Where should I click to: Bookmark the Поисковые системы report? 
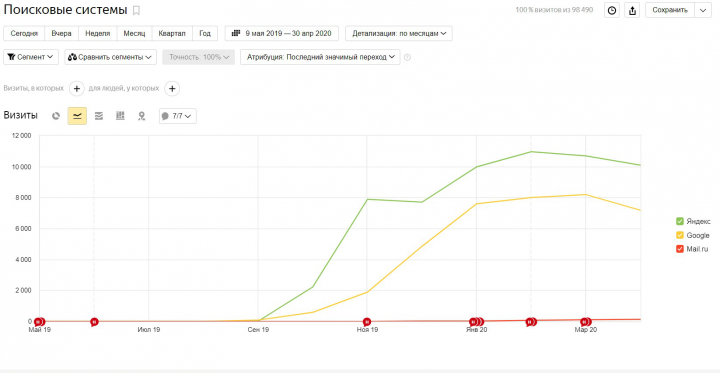pos(136,10)
